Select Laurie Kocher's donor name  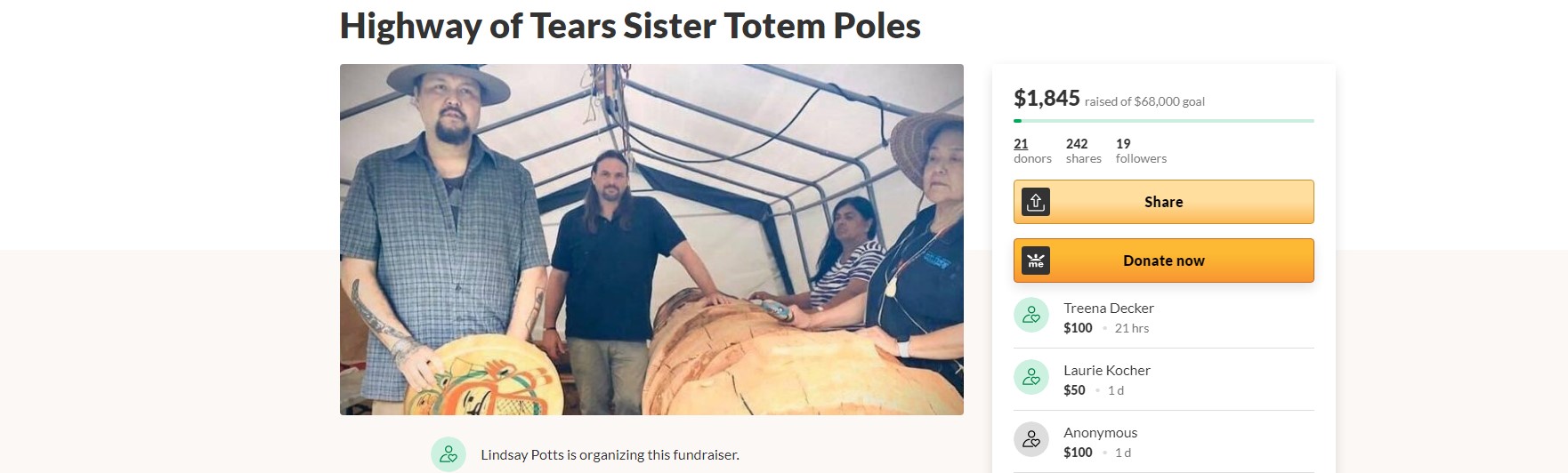1107,370
